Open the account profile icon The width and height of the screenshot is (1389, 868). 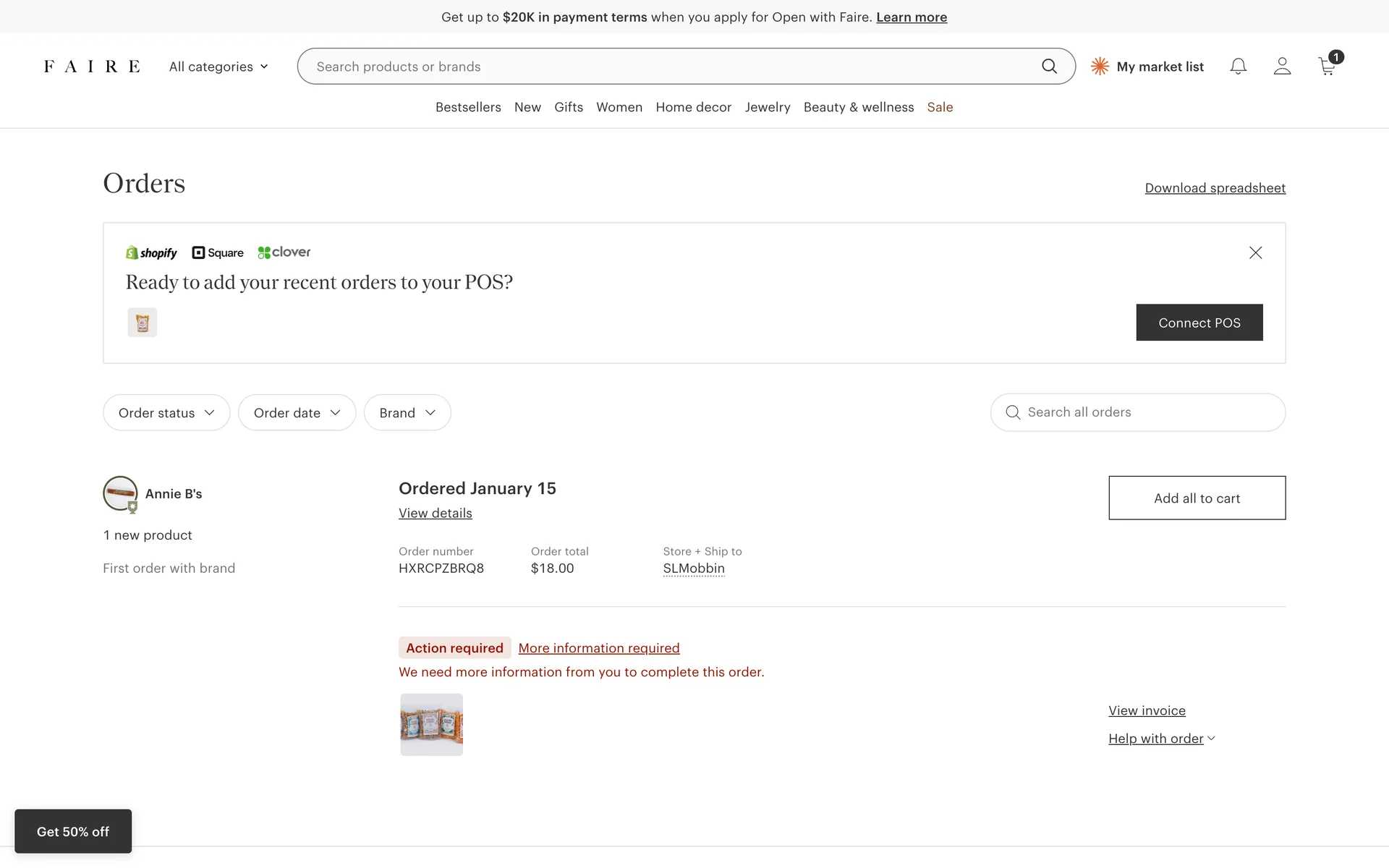tap(1282, 67)
